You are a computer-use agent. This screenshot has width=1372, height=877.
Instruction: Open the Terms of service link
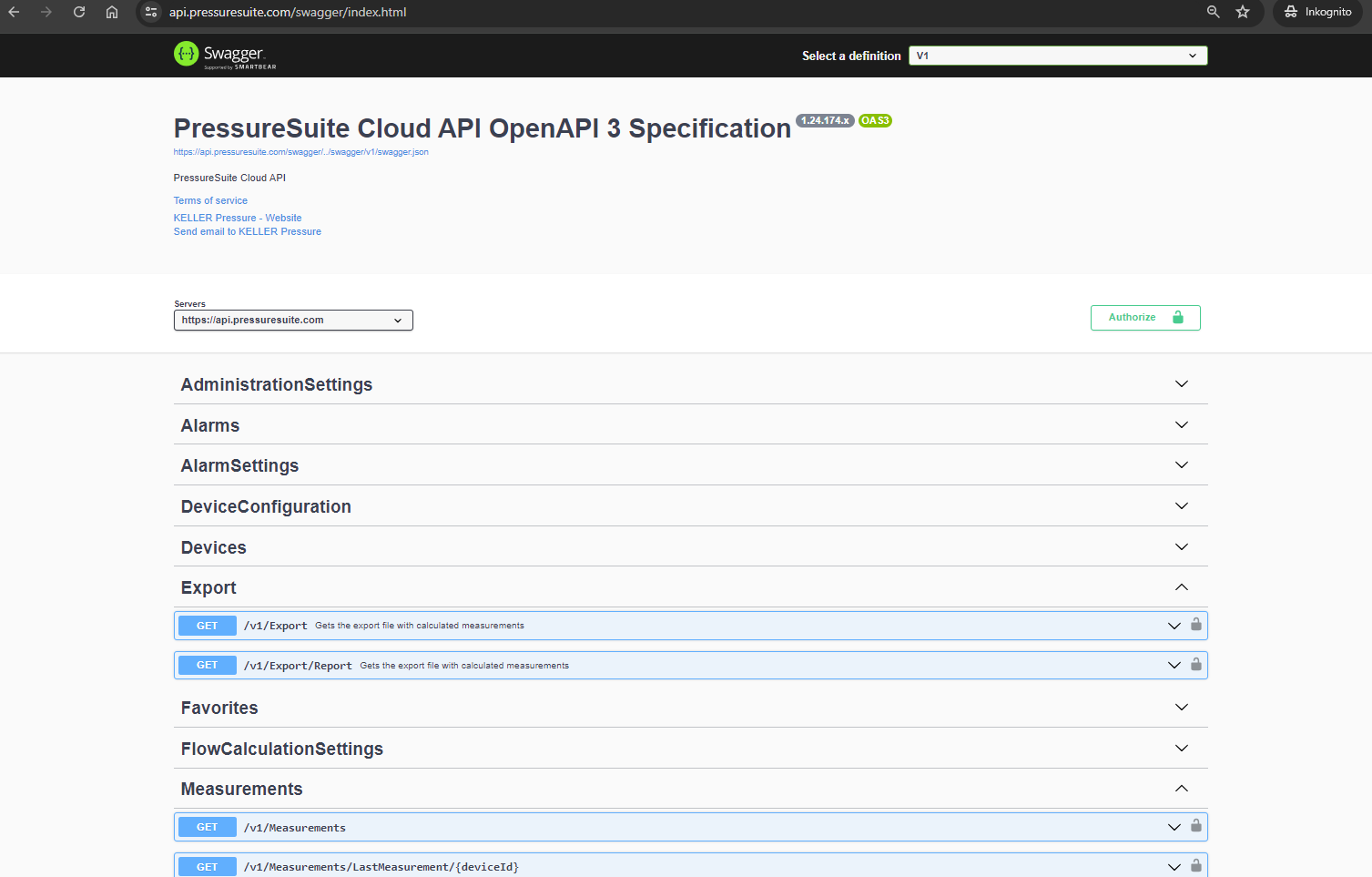pos(210,200)
